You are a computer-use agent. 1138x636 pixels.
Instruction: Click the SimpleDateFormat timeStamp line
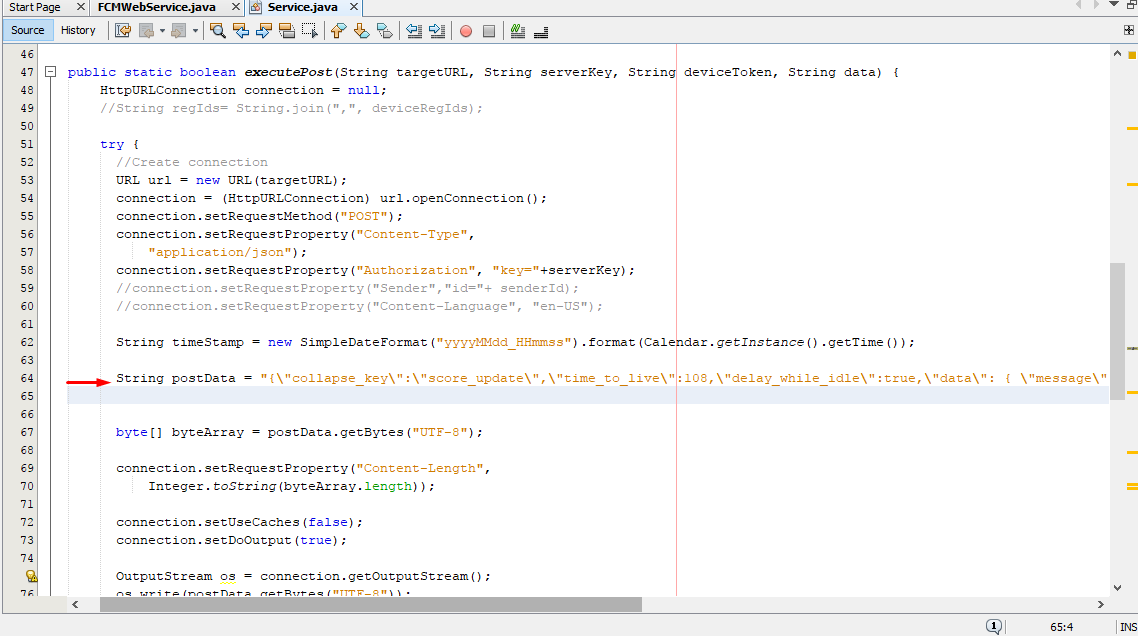(x=515, y=342)
